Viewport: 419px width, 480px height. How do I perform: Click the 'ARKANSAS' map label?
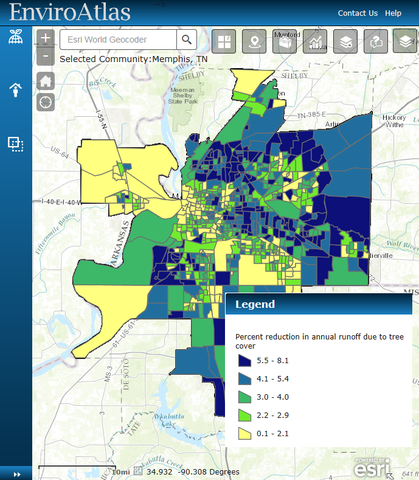click(120, 244)
